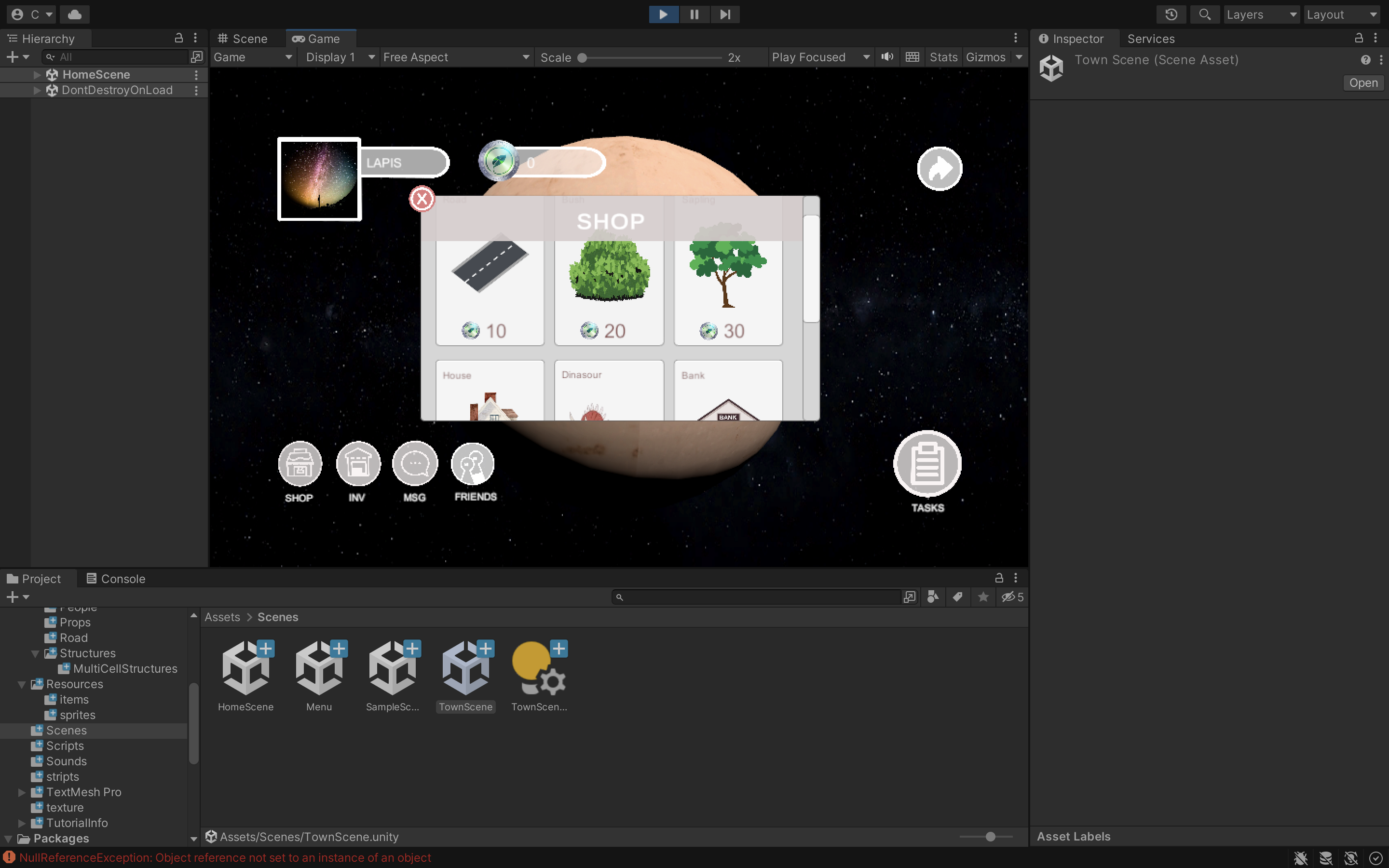Switch to the Console tab

pos(117,579)
